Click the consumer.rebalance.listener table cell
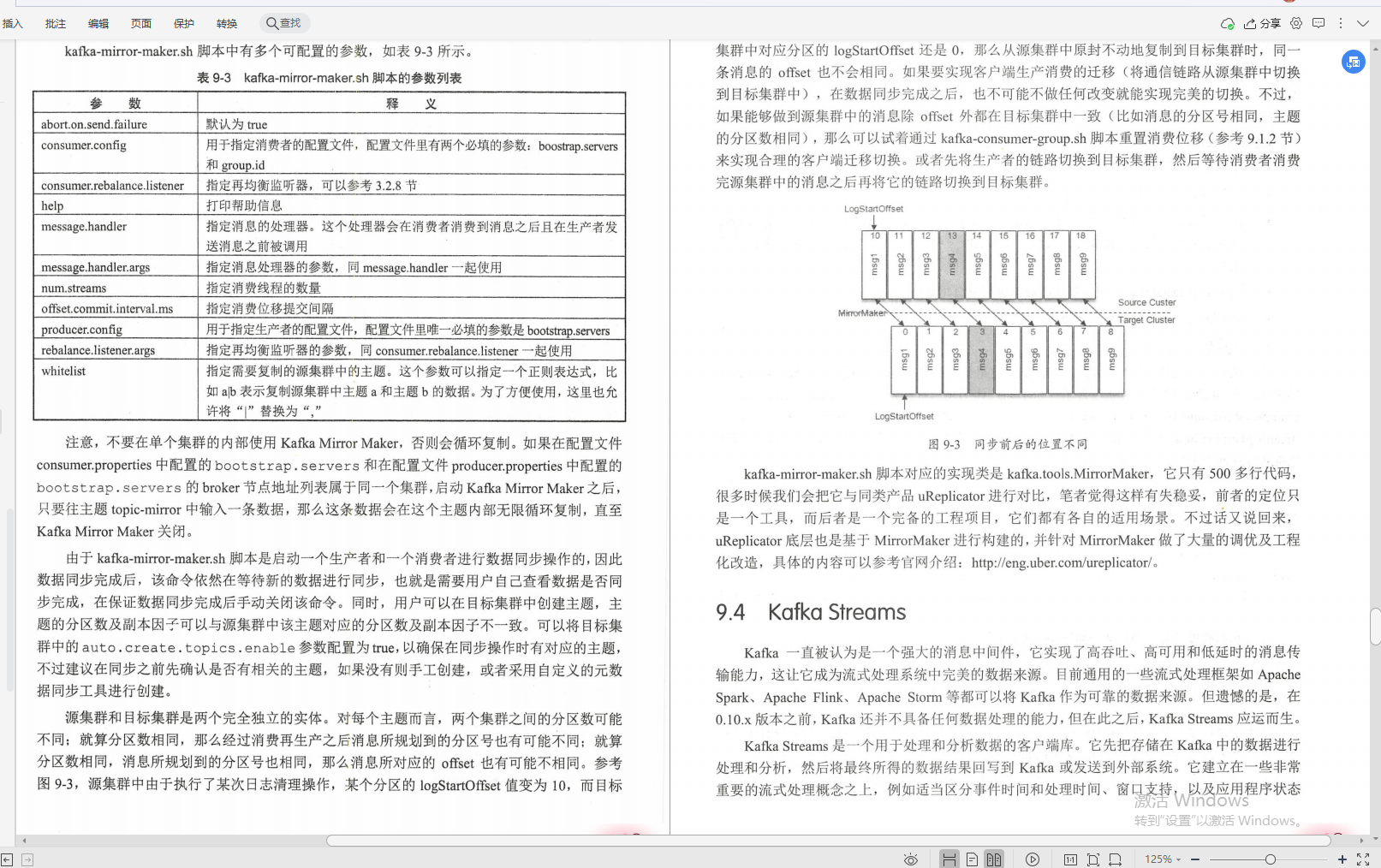 tap(116, 186)
